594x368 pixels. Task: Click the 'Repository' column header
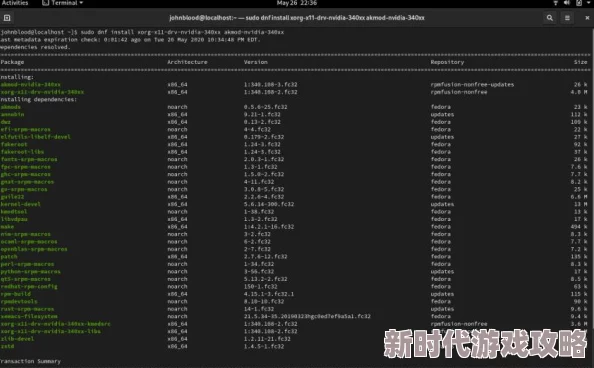pyautogui.click(x=447, y=62)
